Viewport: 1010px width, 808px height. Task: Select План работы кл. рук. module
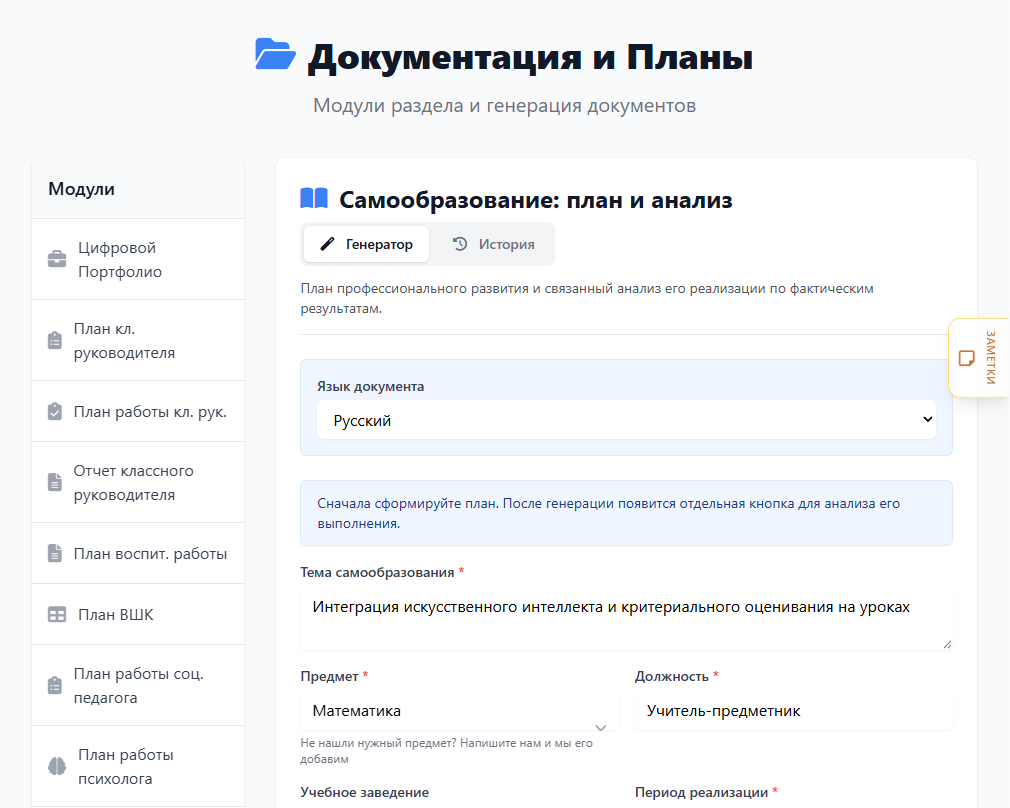[138, 411]
